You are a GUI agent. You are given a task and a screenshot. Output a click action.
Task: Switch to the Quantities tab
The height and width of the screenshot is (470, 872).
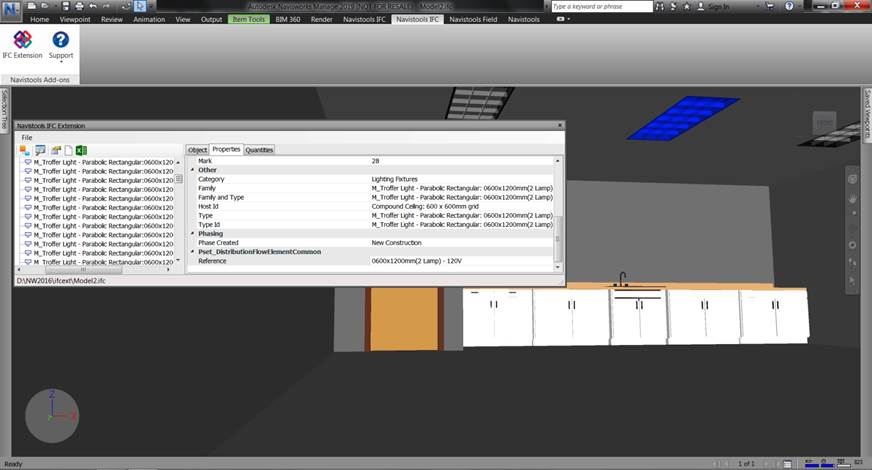point(259,150)
